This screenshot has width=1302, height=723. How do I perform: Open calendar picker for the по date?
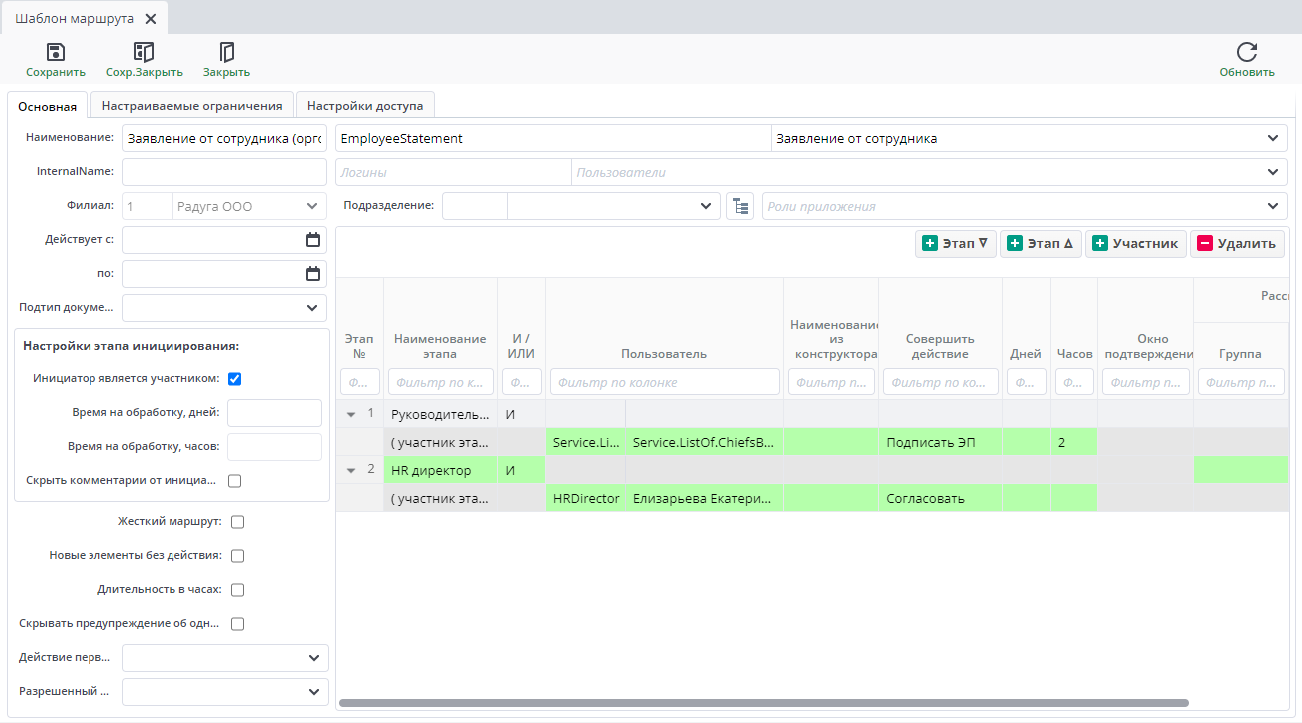coord(313,274)
